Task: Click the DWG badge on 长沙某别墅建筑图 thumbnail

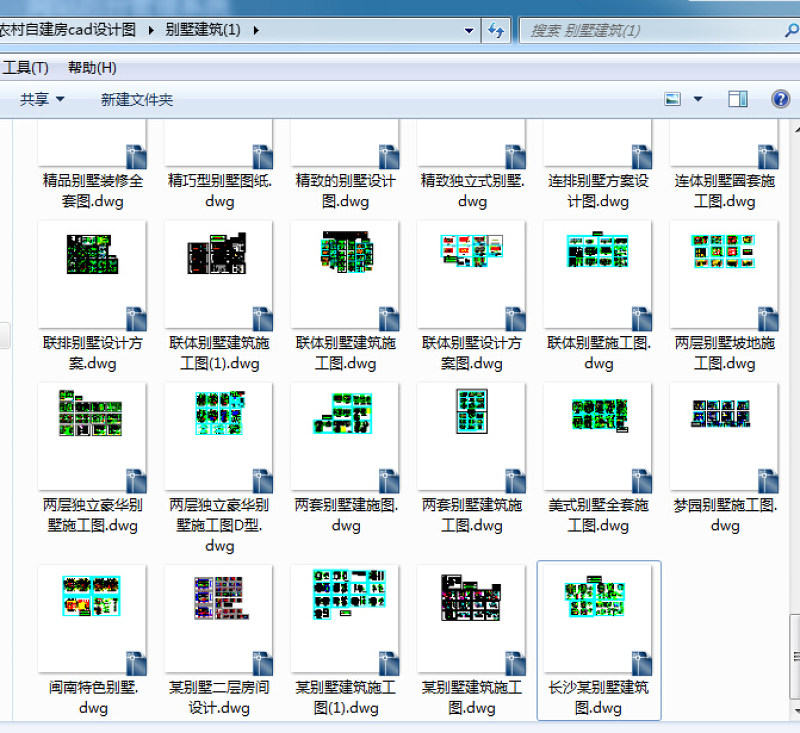Action: 642,663
